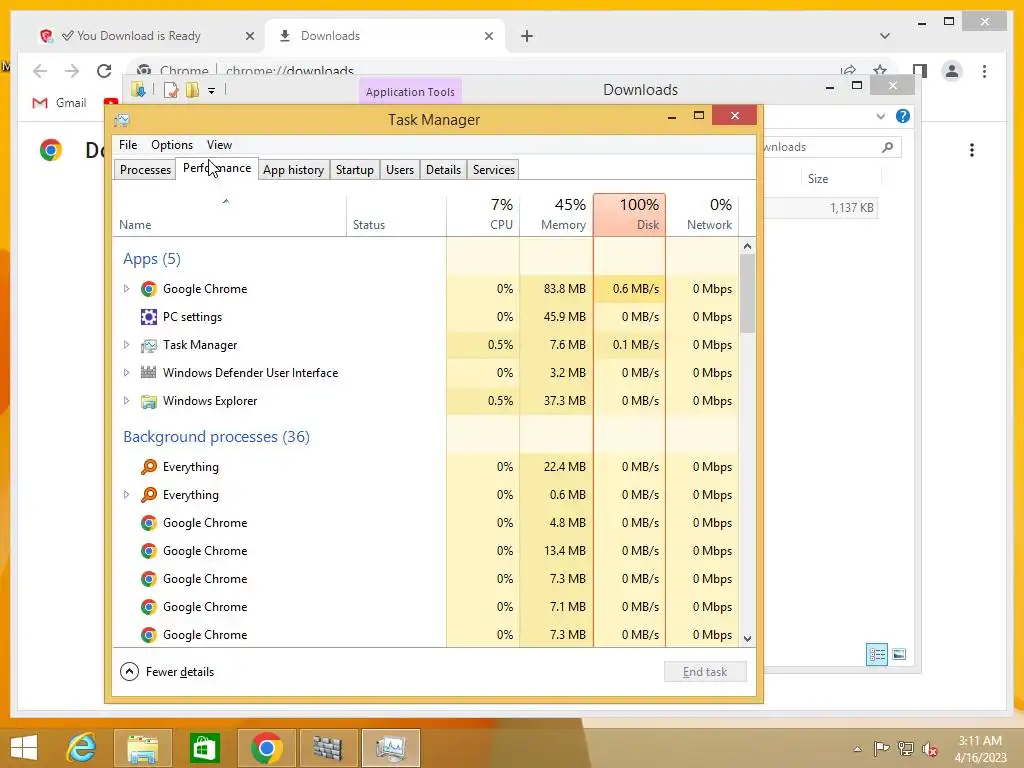
Task: Open the Chrome profile avatar
Action: 952,71
